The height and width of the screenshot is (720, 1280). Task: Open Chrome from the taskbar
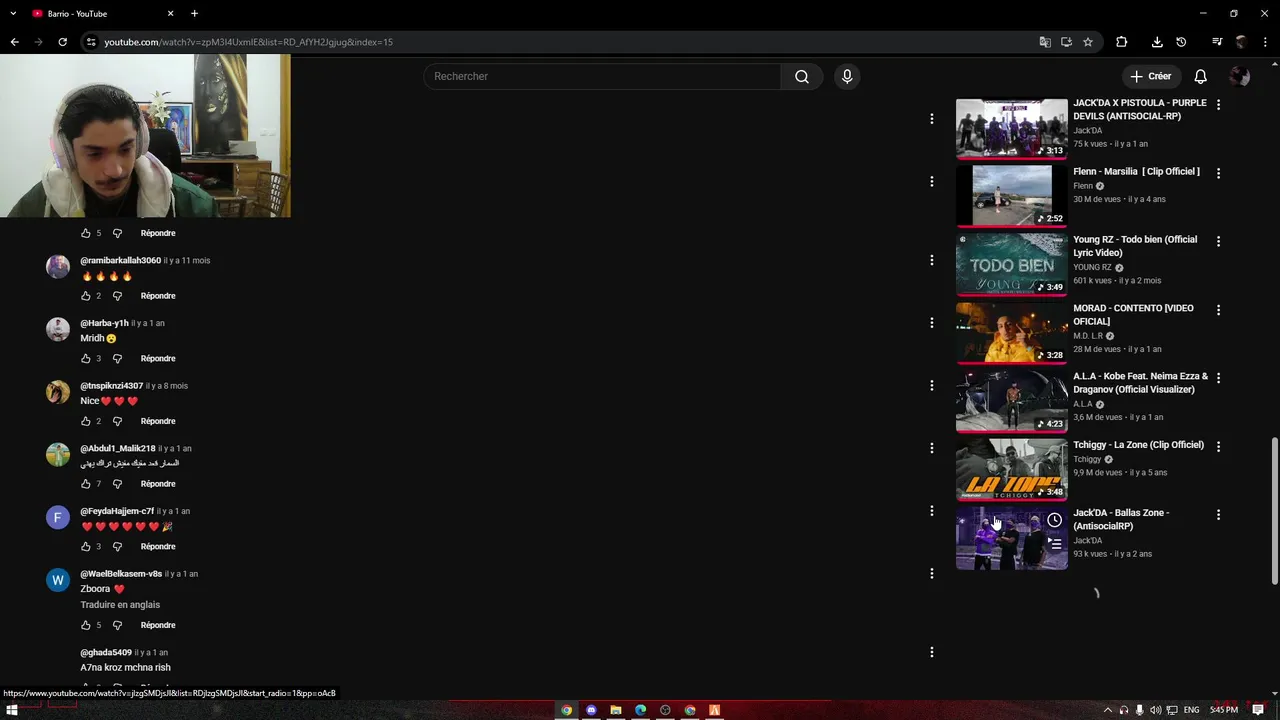coord(566,710)
